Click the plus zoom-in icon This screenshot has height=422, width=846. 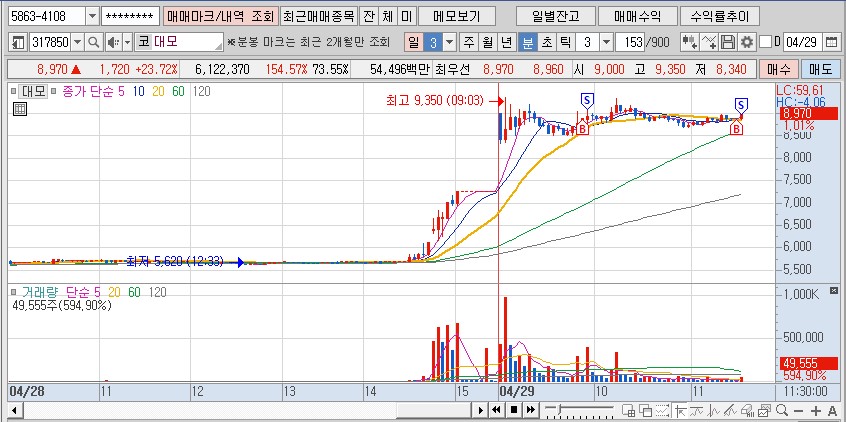[816, 410]
